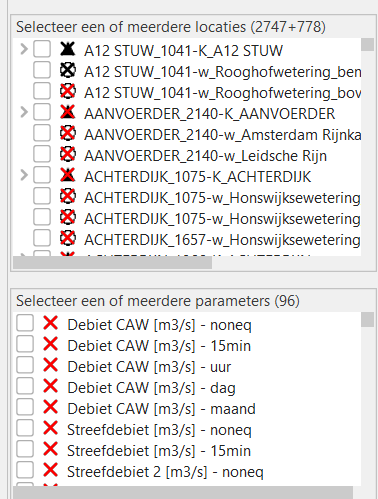Image resolution: width=378 pixels, height=499 pixels.
Task: Expand the A12 STUW_1041-K_A12 STUW node
Action: point(24,49)
